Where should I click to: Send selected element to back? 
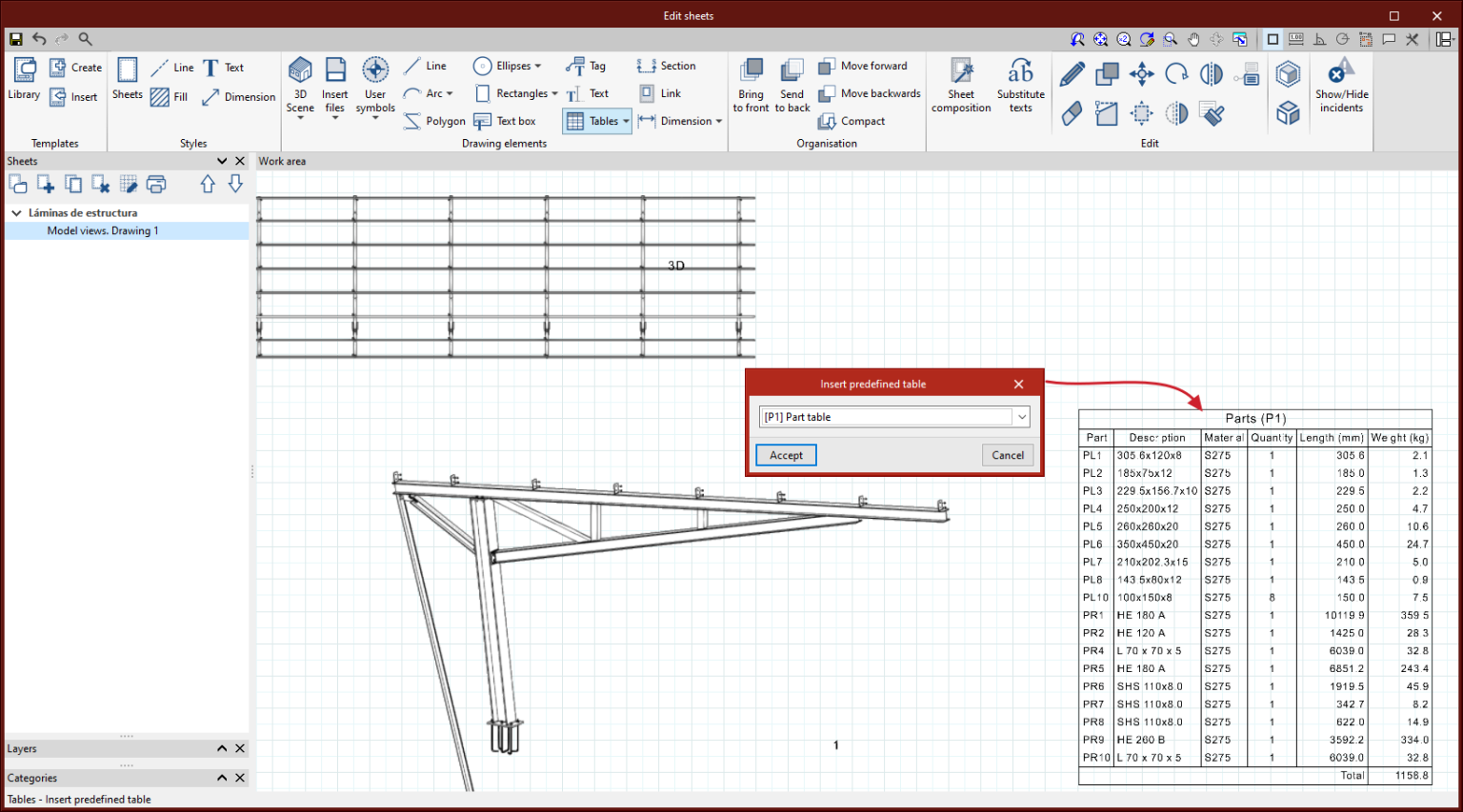pos(792,84)
